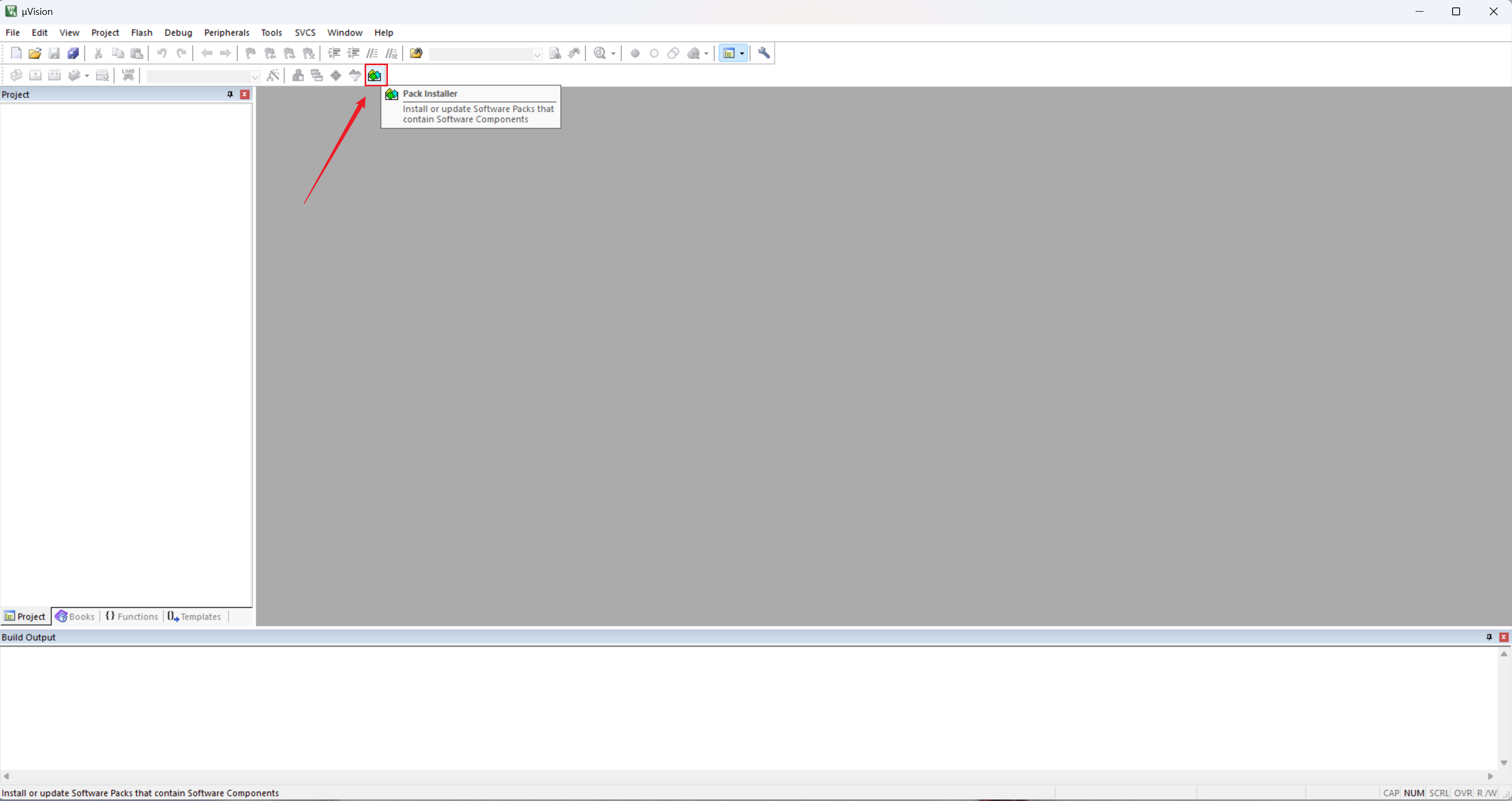Click the Download LOAD icon

[128, 75]
